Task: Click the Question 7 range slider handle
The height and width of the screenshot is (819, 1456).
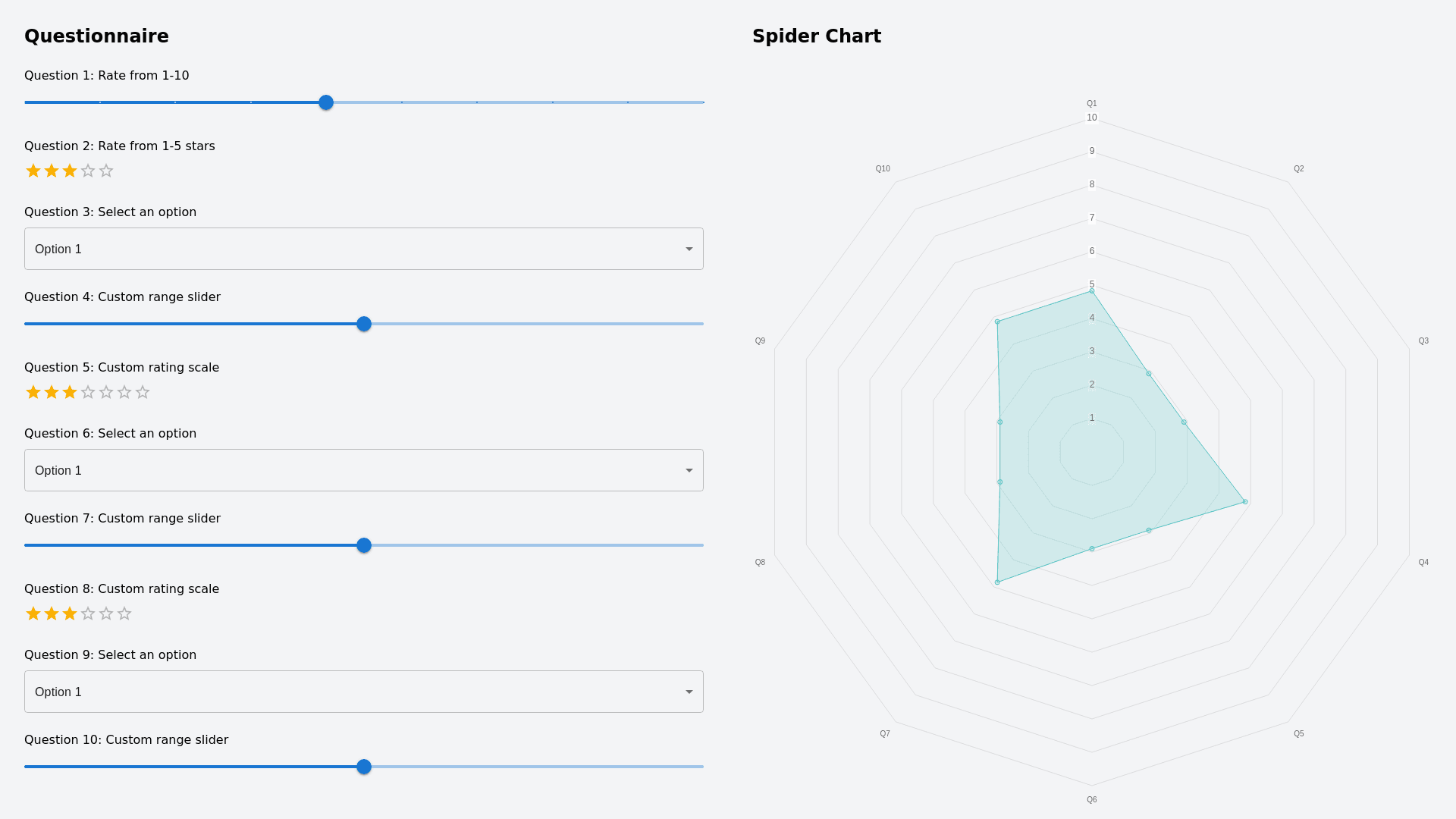Action: pos(364,545)
